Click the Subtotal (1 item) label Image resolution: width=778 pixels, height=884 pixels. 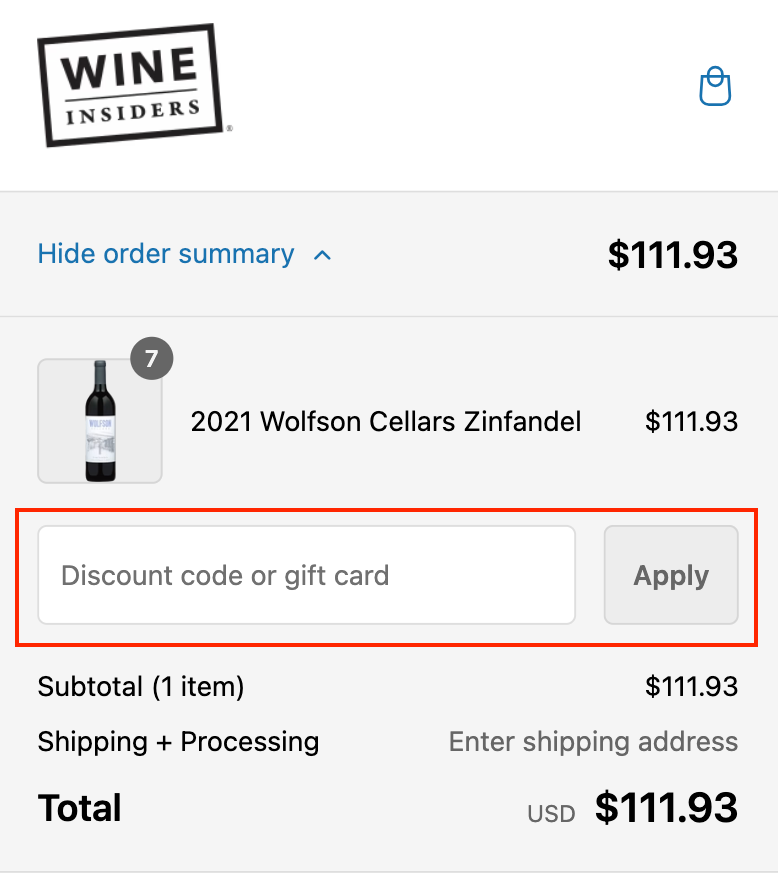click(141, 687)
